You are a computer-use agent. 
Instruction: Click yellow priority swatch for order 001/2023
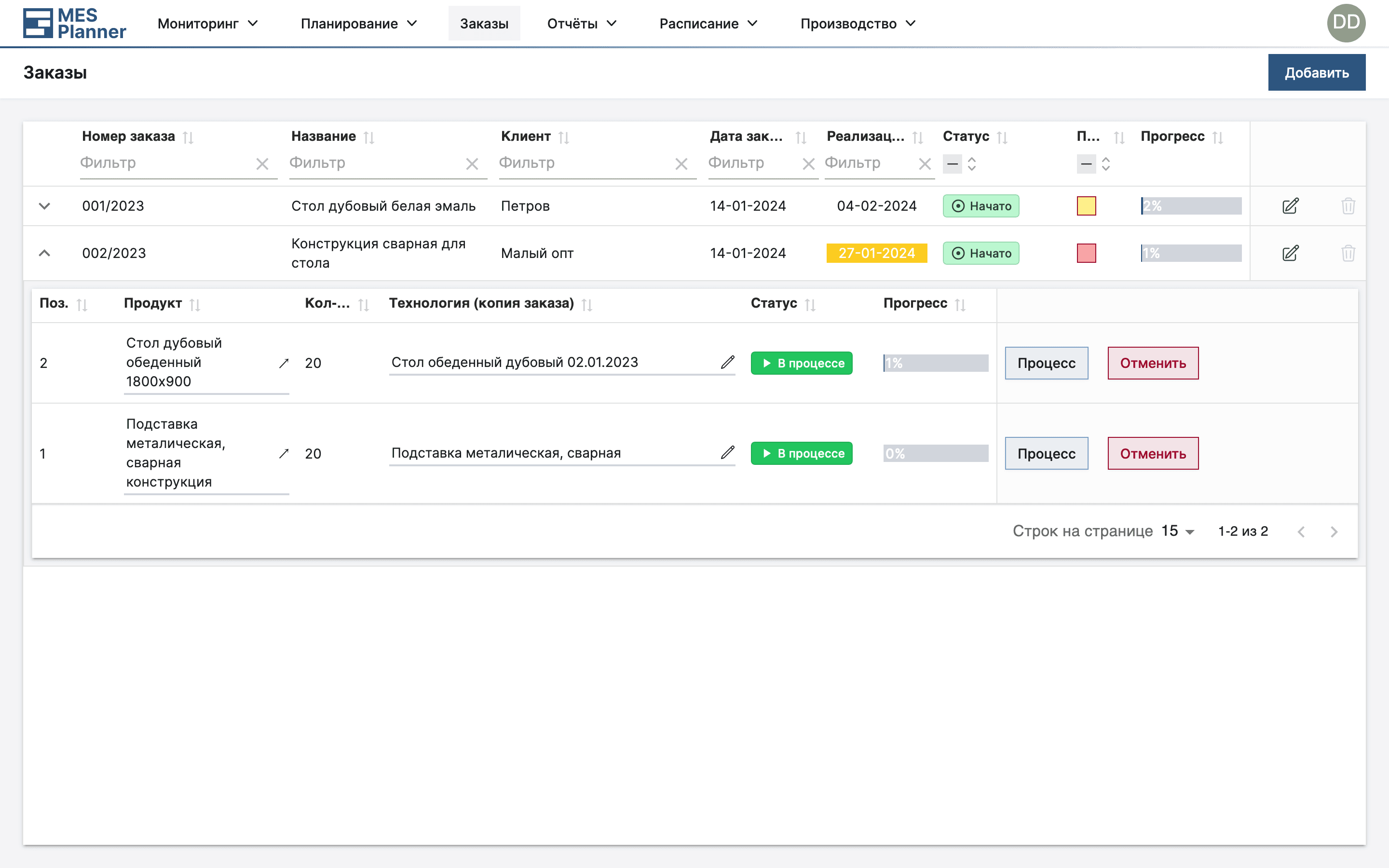[1087, 205]
